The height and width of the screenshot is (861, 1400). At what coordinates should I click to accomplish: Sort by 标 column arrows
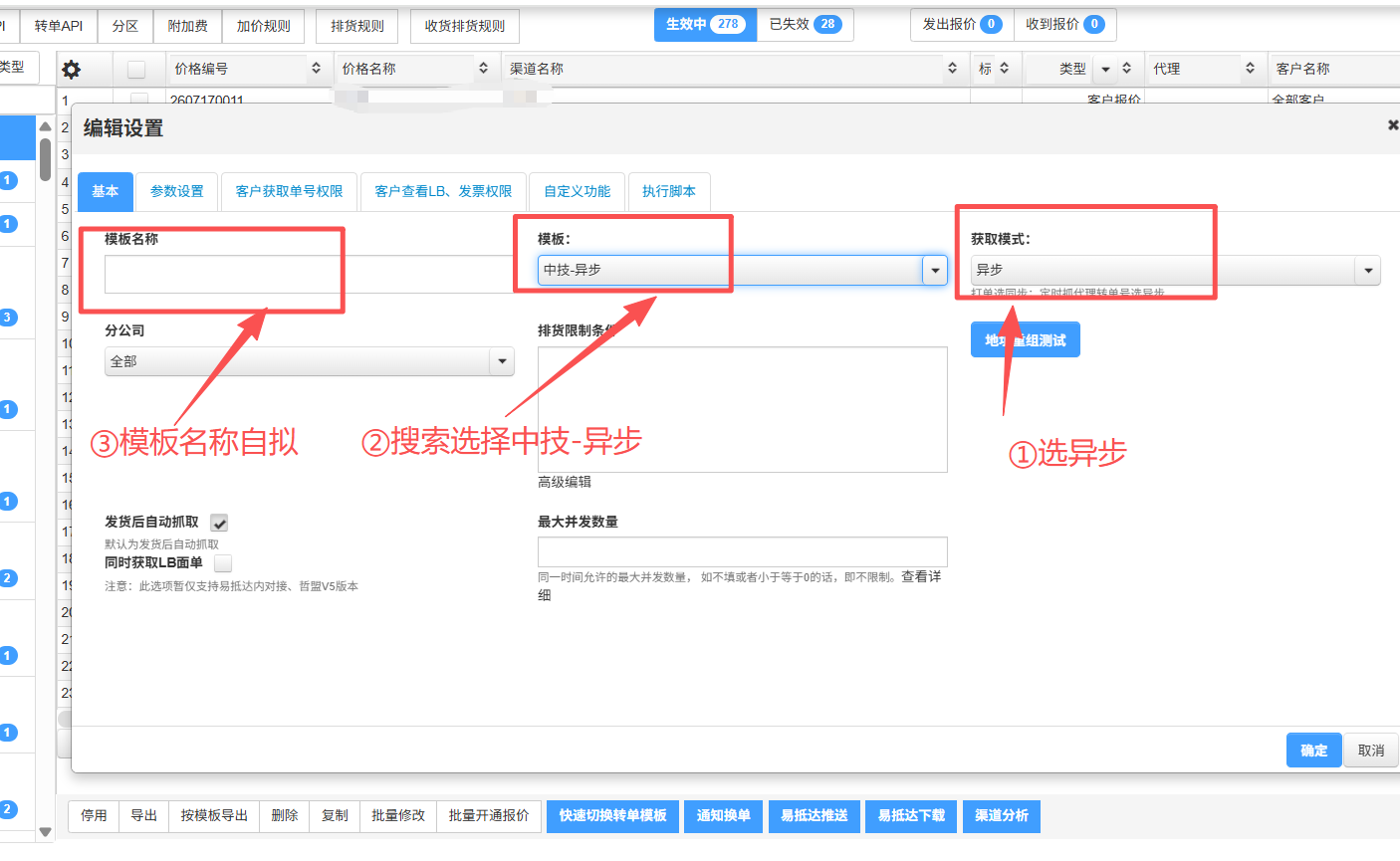click(1004, 69)
